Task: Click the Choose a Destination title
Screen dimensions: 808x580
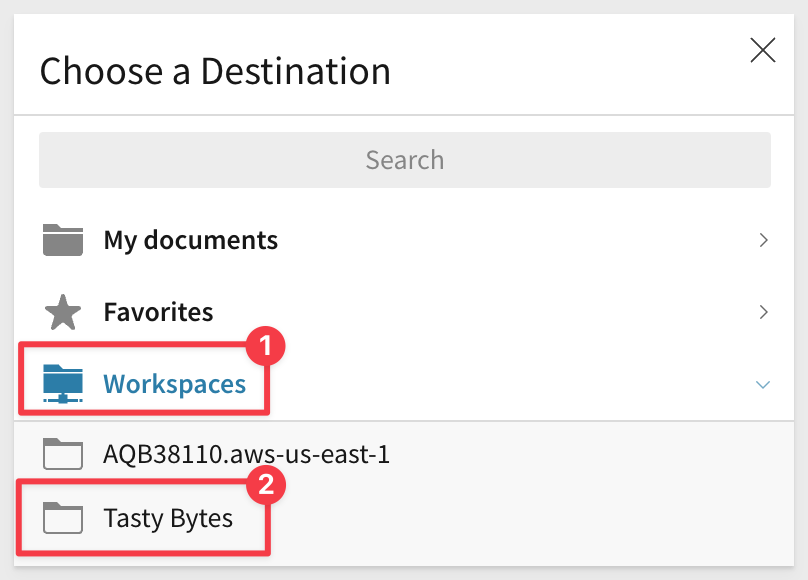Action: point(215,72)
